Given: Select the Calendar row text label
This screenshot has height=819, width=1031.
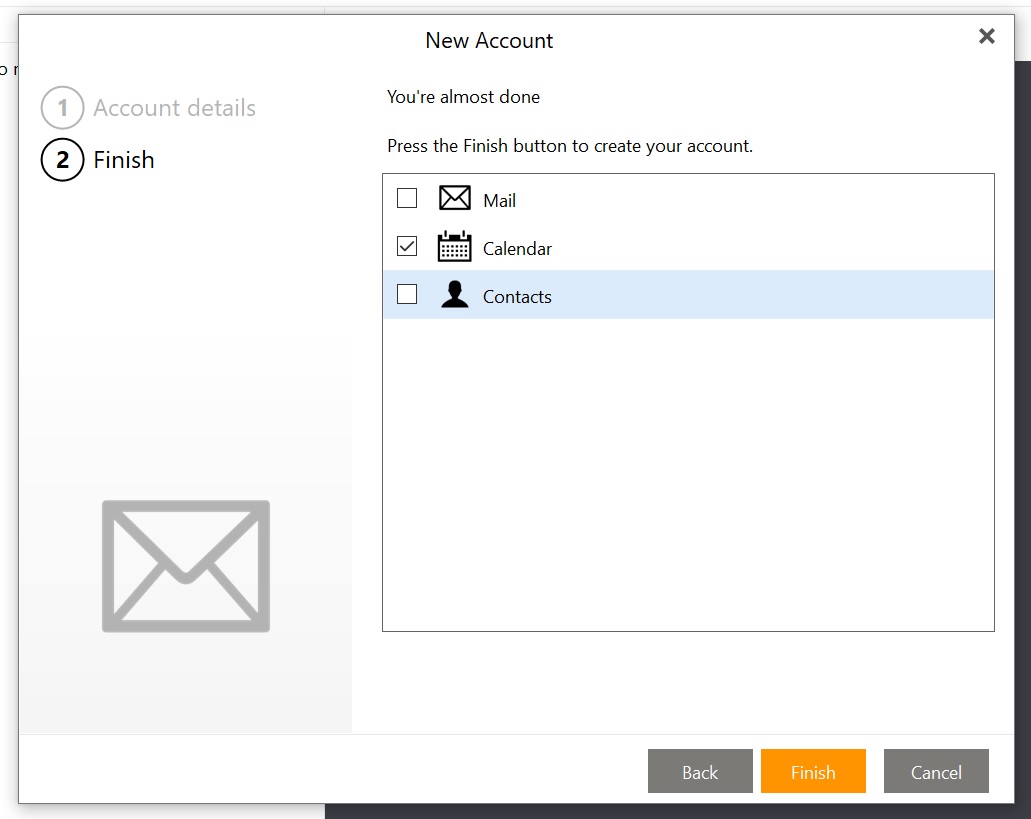Looking at the screenshot, I should [517, 249].
